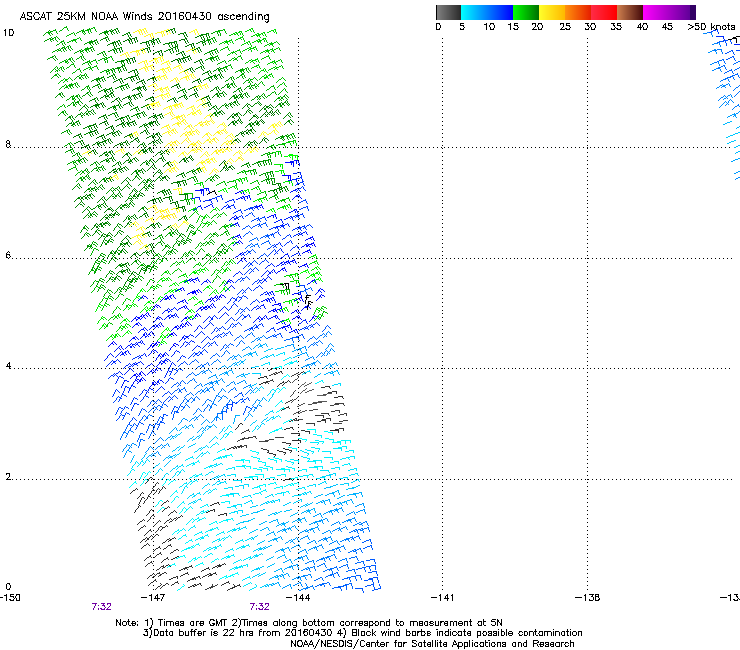Click the longitude axis label '-144'
The image size is (740, 650).
pos(298,598)
